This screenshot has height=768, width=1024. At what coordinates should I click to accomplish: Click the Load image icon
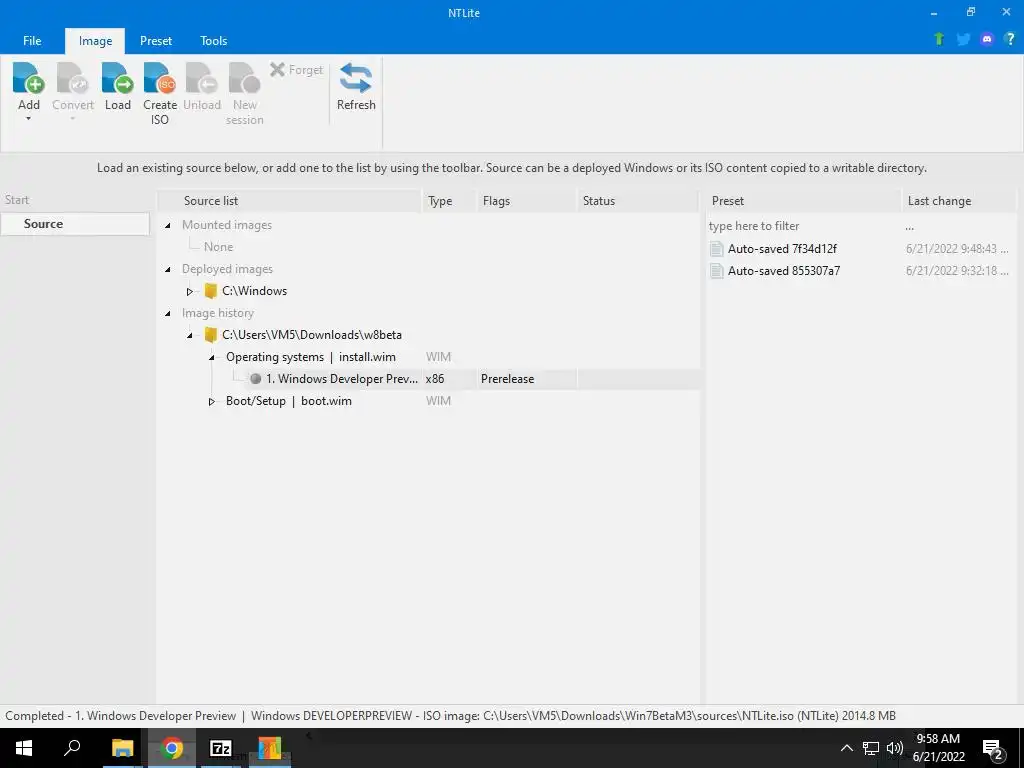click(118, 78)
